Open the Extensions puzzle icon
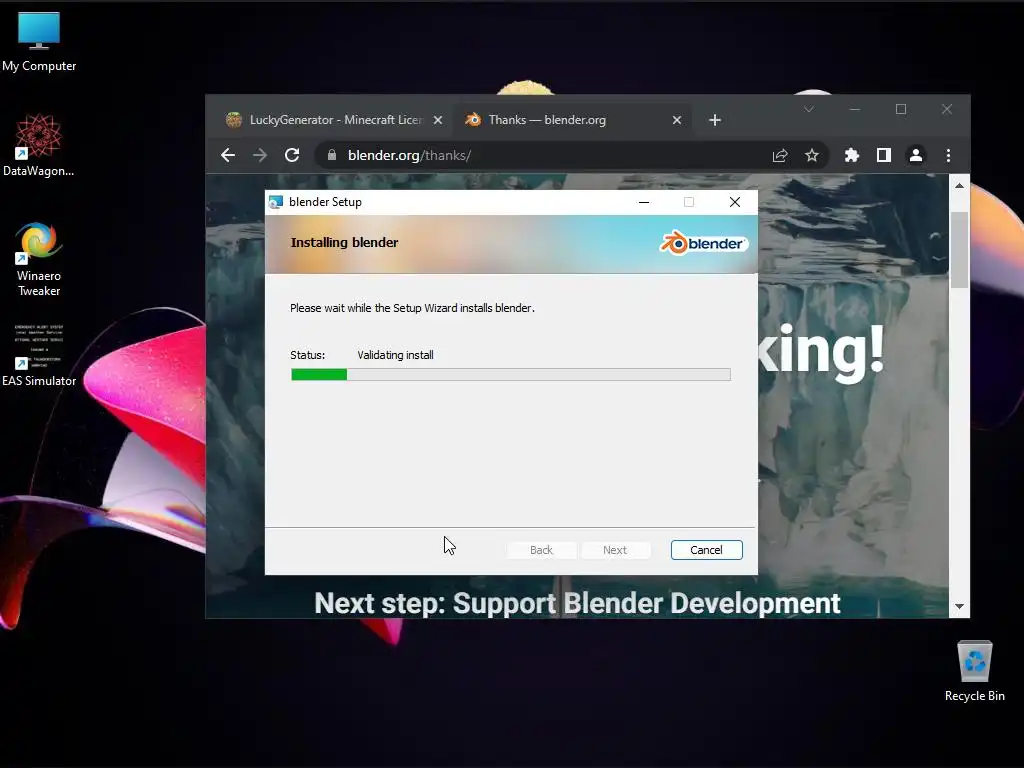The image size is (1024, 768). tap(852, 155)
